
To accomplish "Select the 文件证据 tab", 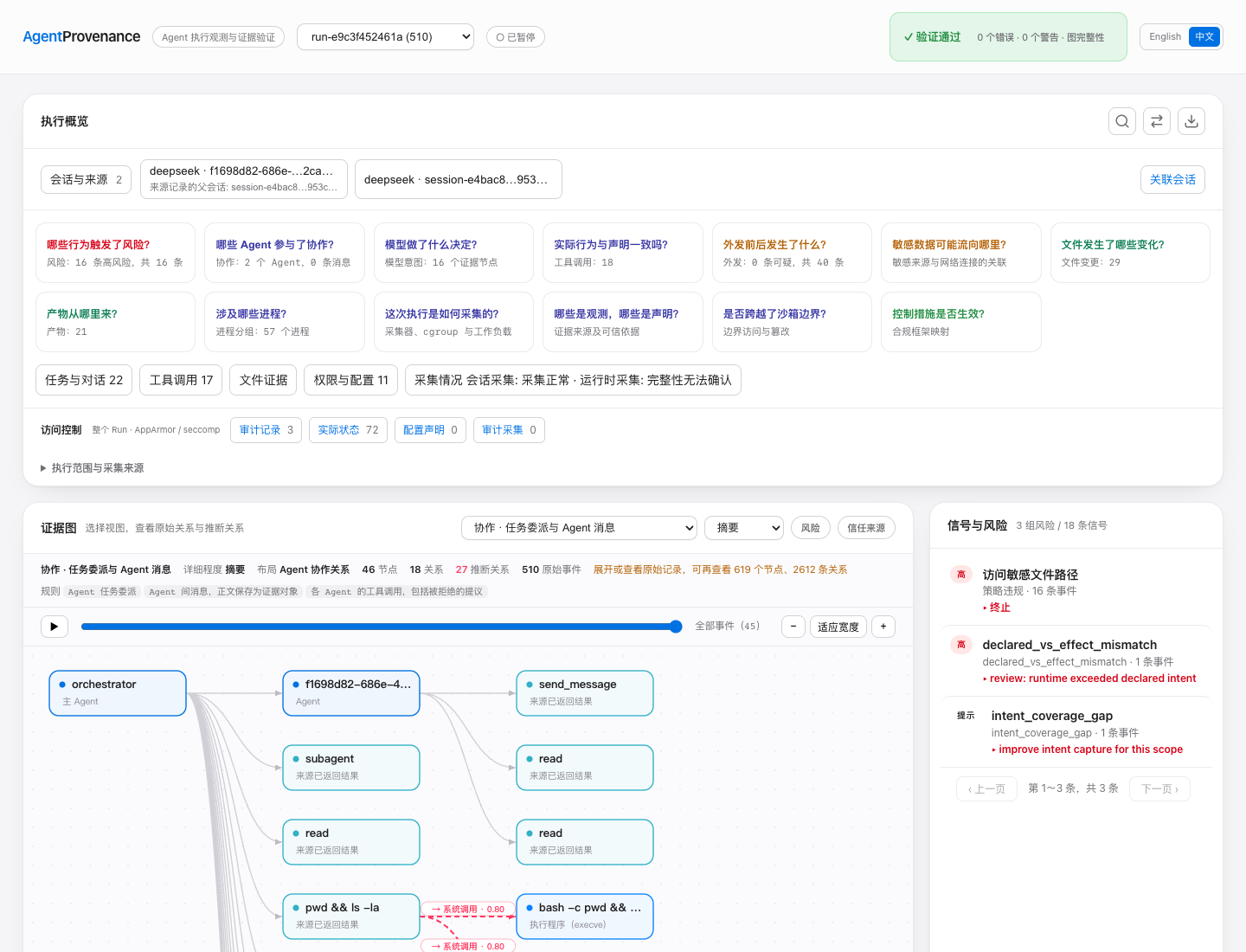I will (263, 380).
